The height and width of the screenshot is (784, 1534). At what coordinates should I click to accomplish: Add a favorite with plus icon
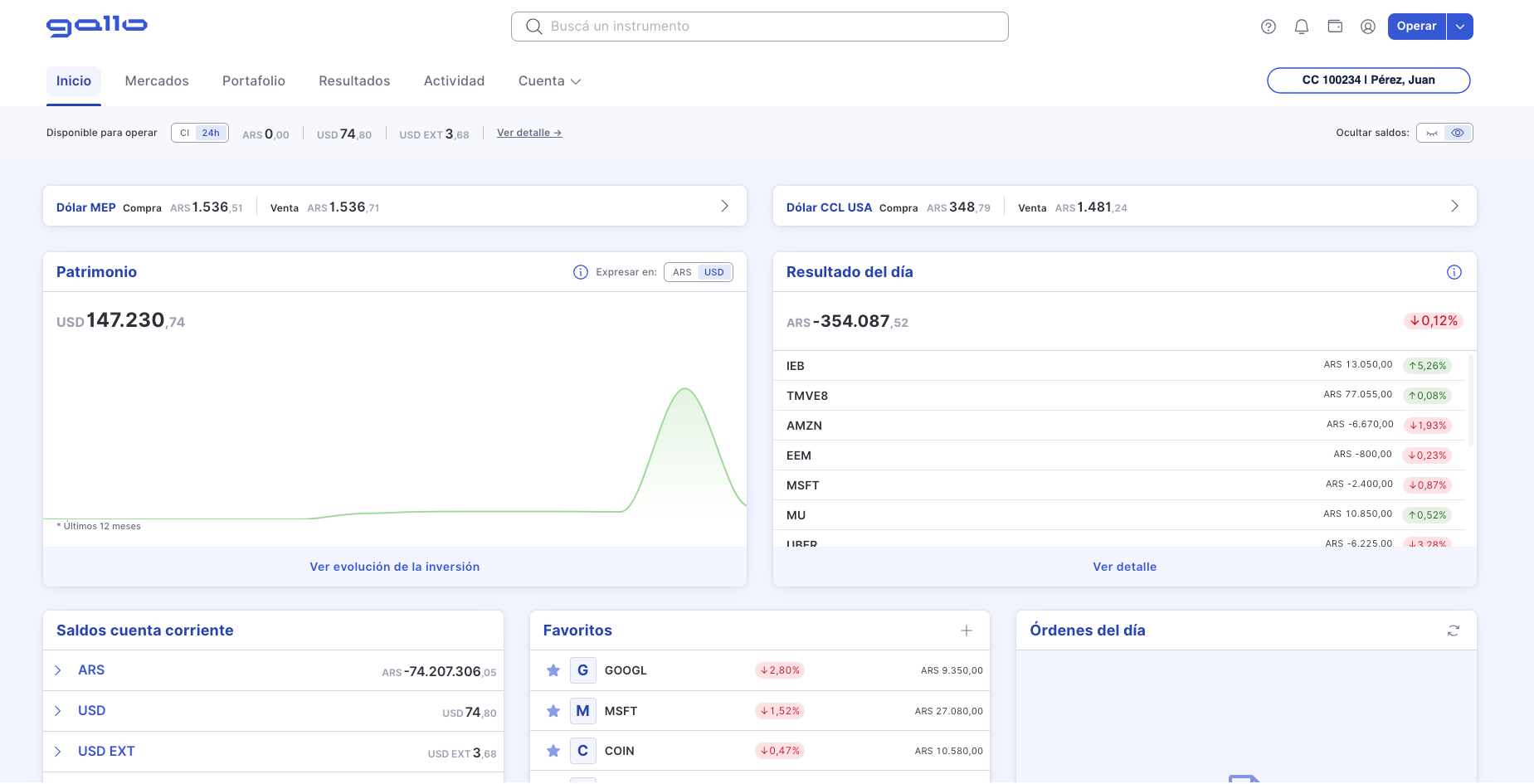pyautogui.click(x=967, y=631)
